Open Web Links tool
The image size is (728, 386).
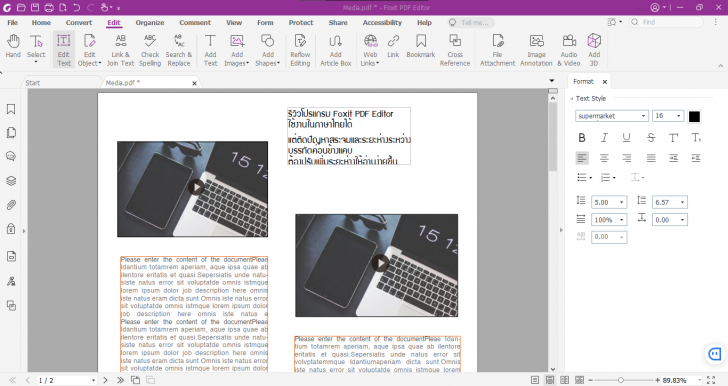(370, 49)
